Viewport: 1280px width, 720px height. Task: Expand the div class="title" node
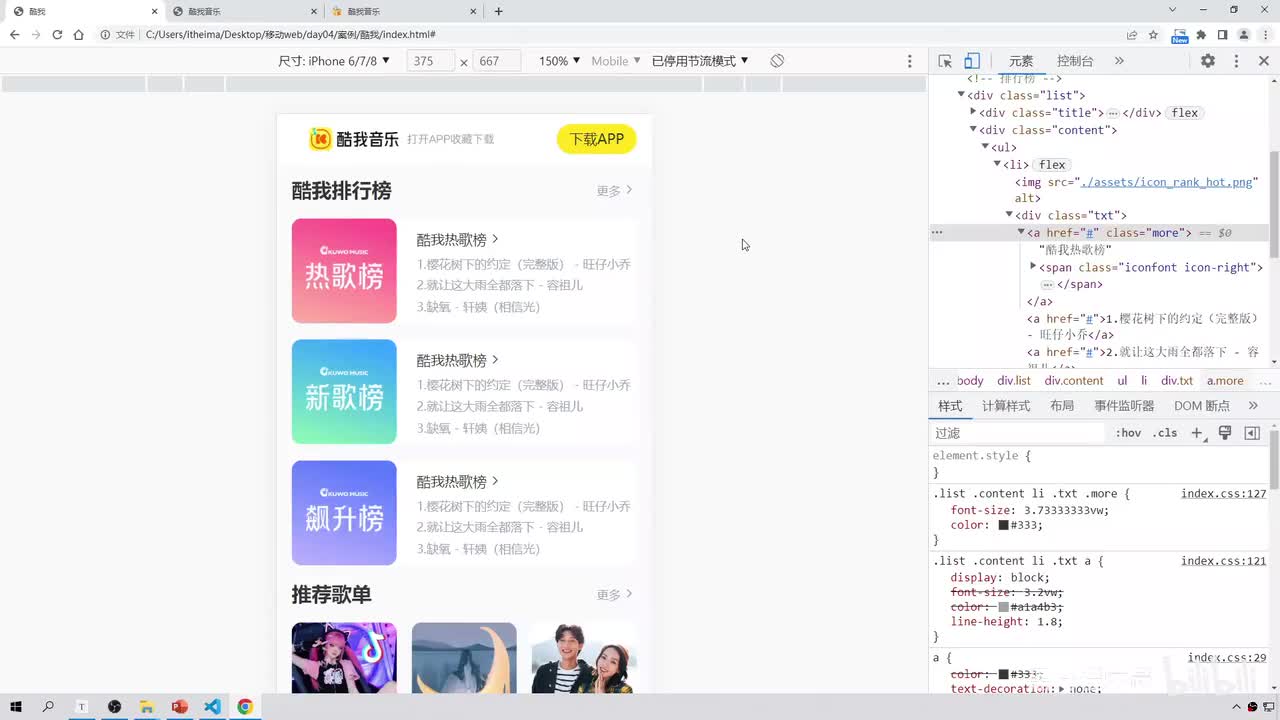[x=973, y=112]
